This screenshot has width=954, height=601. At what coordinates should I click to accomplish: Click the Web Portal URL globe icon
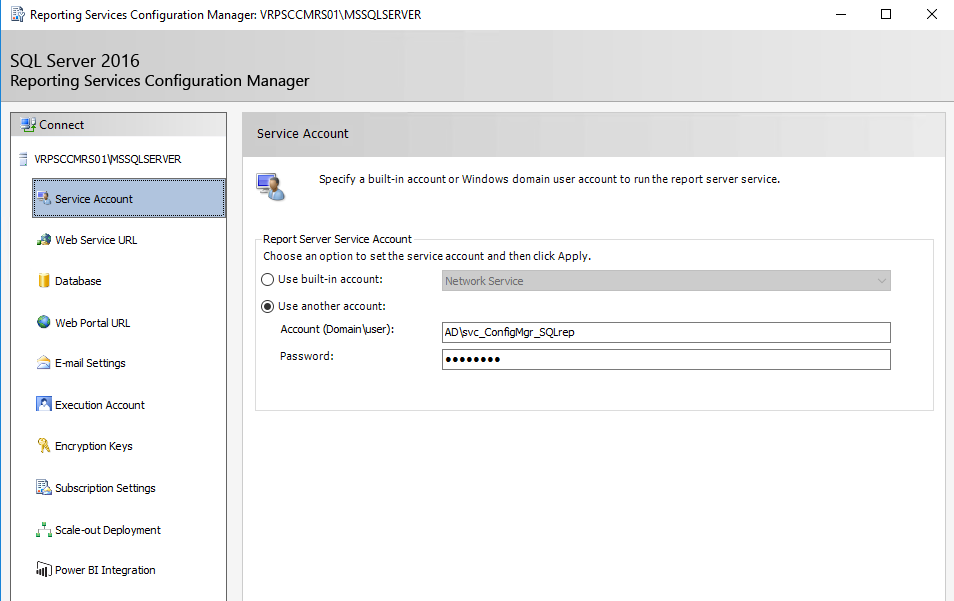tap(44, 322)
